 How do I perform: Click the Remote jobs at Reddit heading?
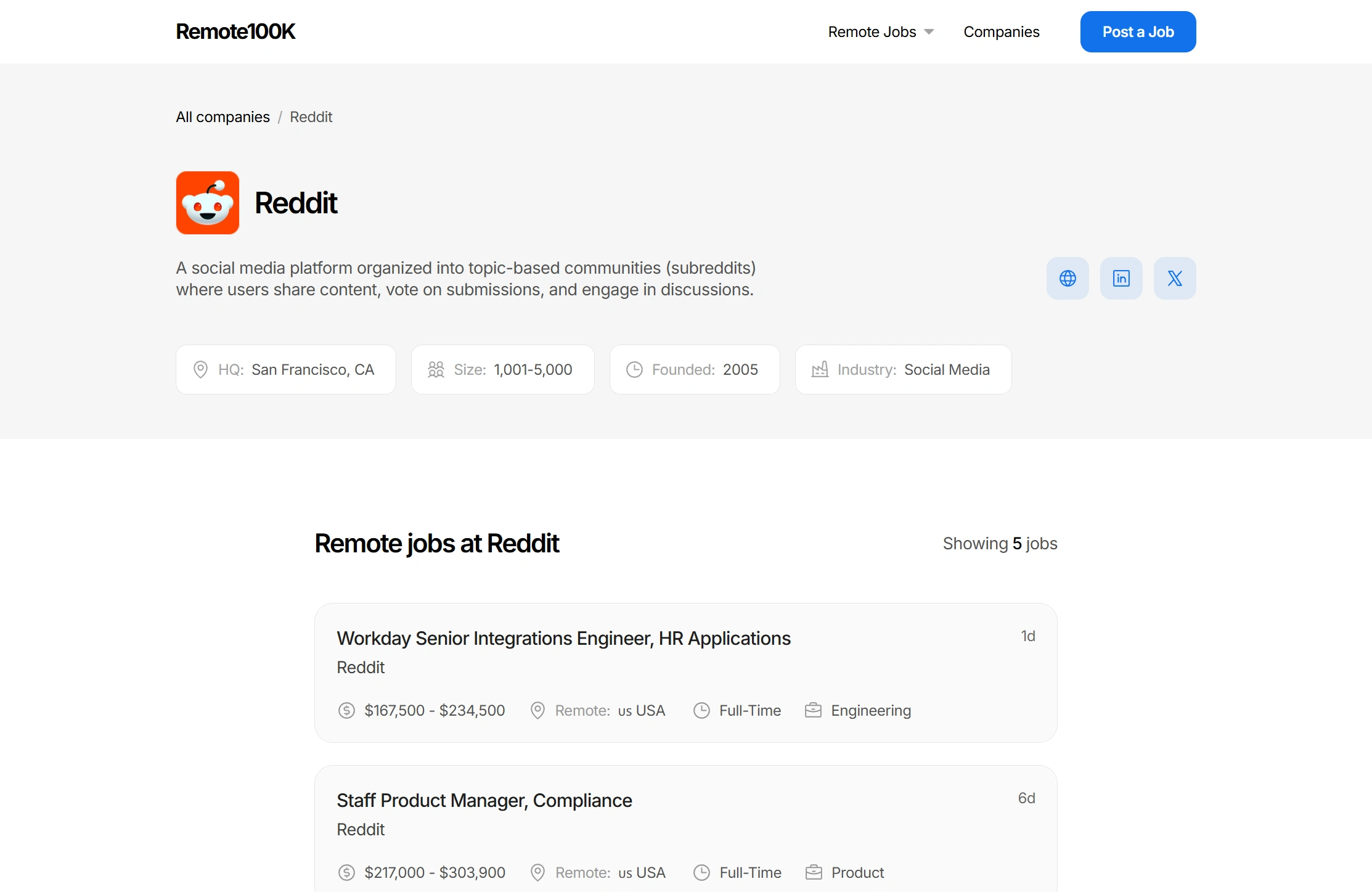(437, 544)
